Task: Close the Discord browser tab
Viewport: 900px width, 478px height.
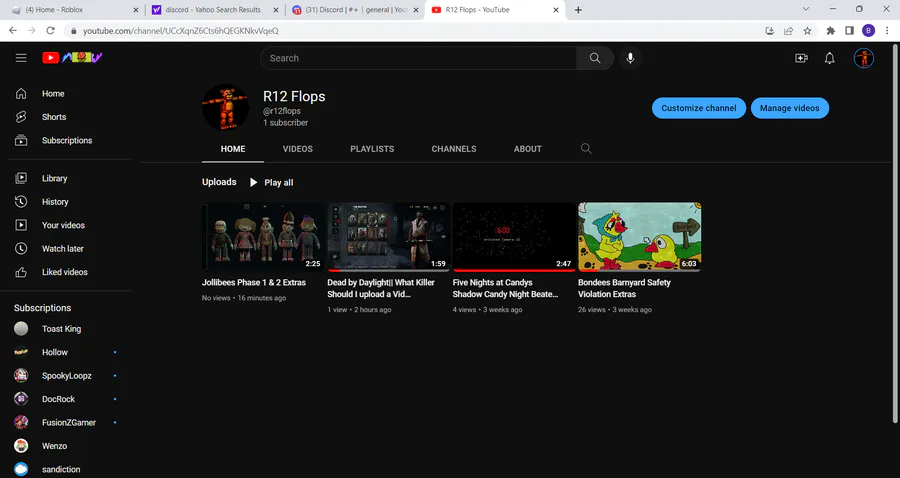Action: point(416,10)
